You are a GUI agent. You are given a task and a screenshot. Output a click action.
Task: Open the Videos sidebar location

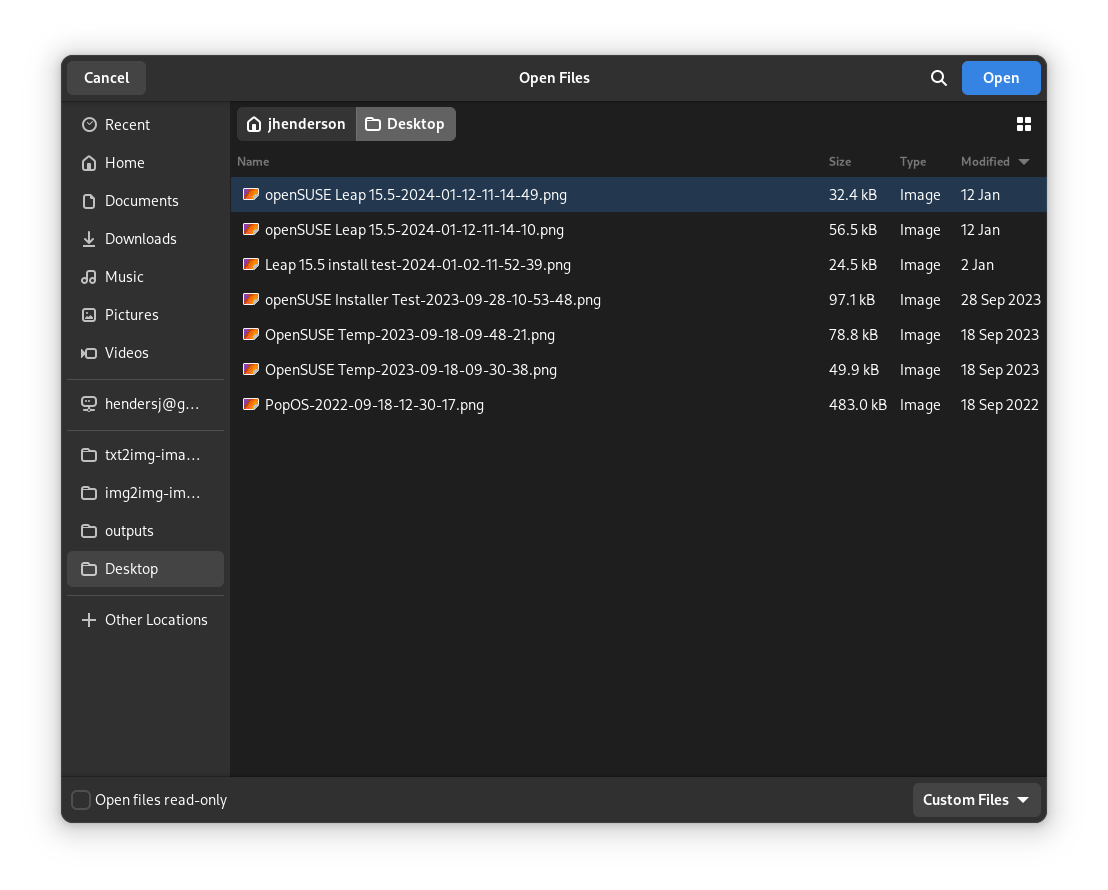point(126,352)
